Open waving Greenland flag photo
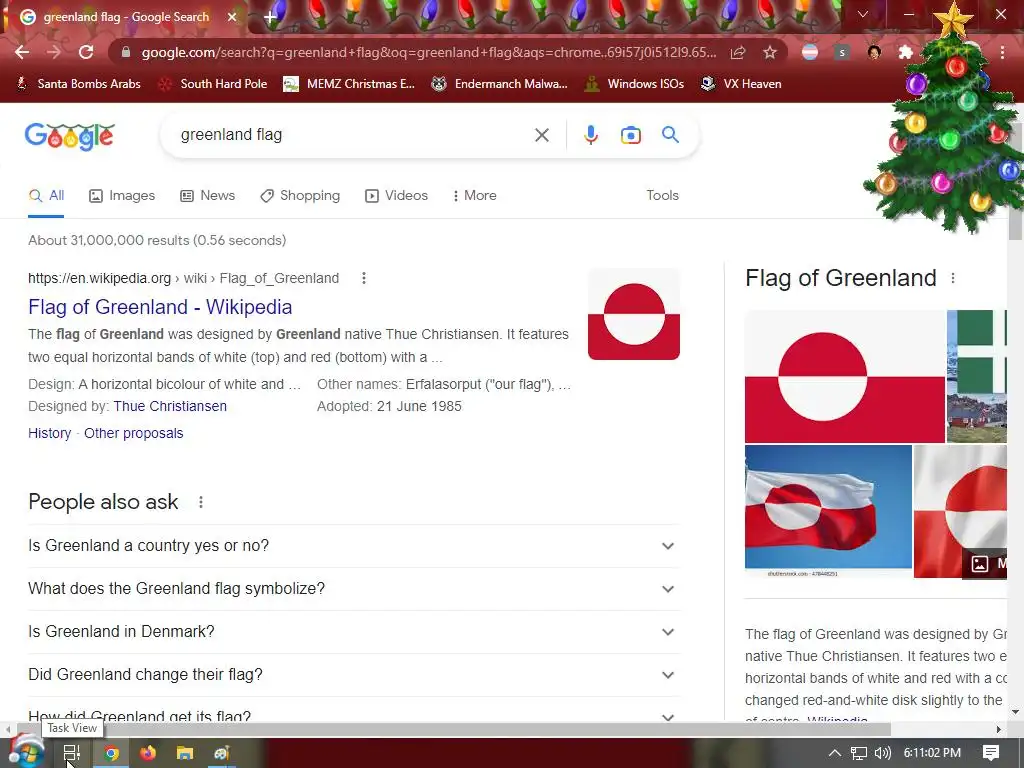Image resolution: width=1024 pixels, height=768 pixels. [828, 511]
